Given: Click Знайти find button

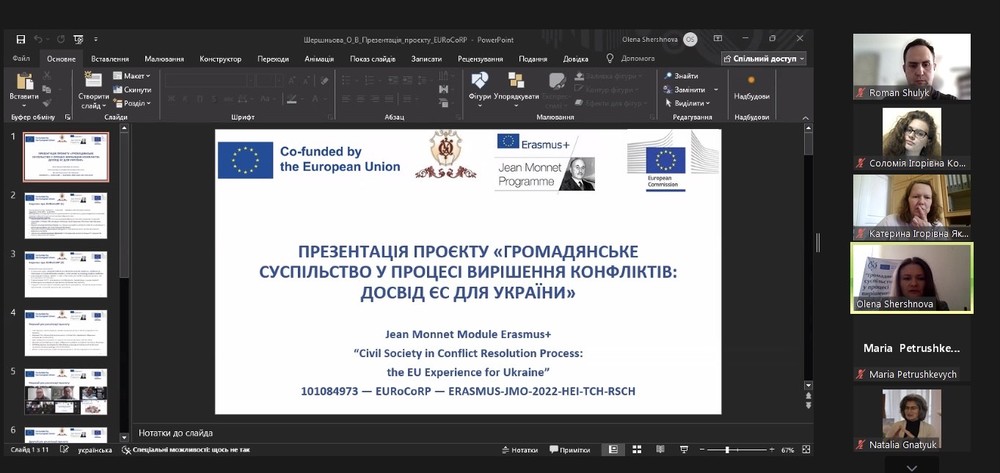Looking at the screenshot, I should click(681, 76).
